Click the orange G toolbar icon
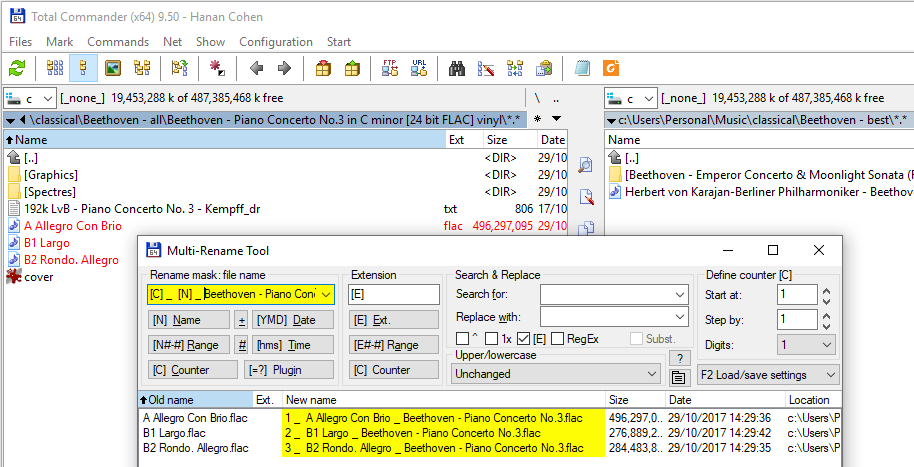The image size is (914, 467). point(611,68)
